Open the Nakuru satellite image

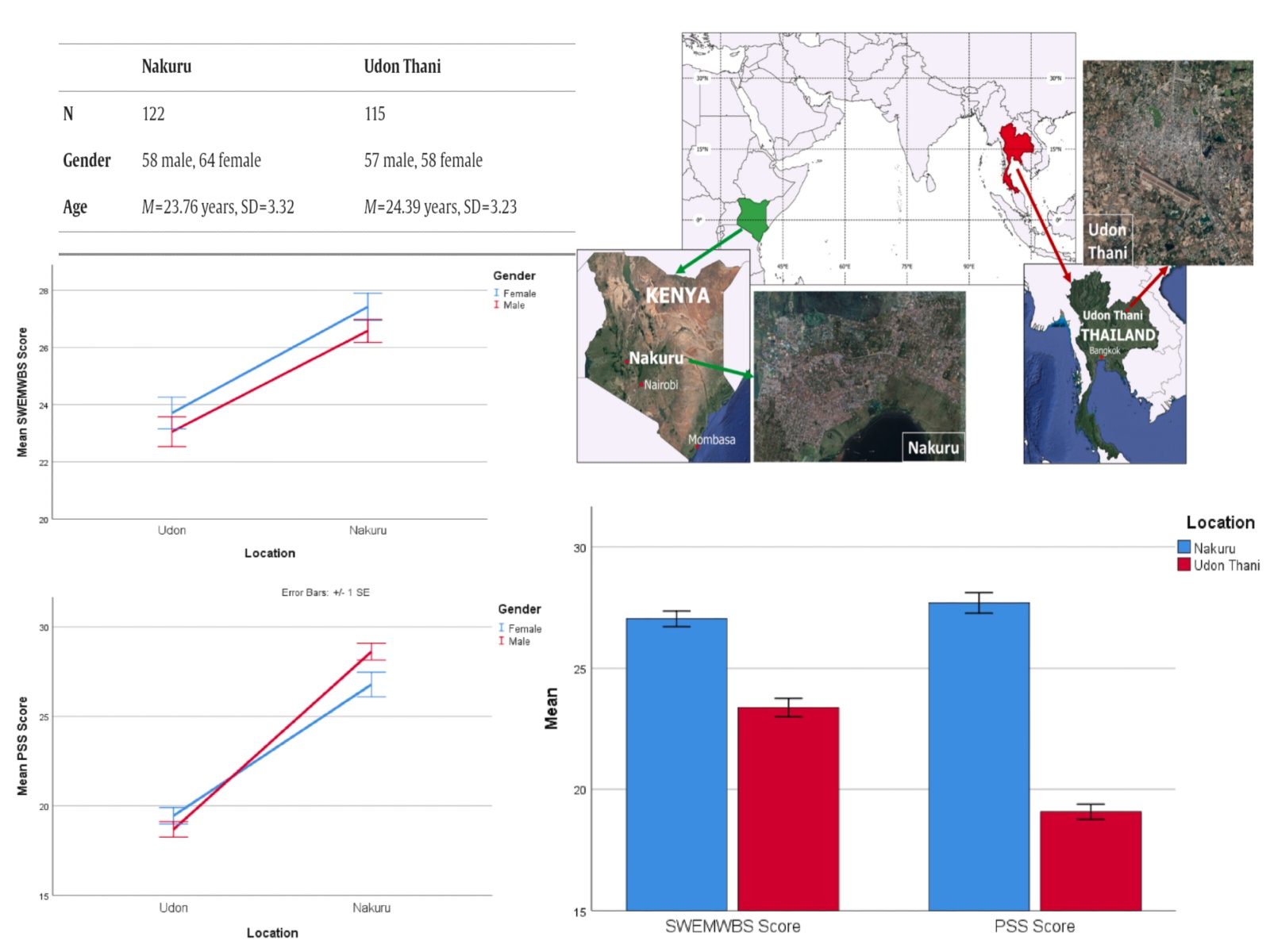coord(859,376)
